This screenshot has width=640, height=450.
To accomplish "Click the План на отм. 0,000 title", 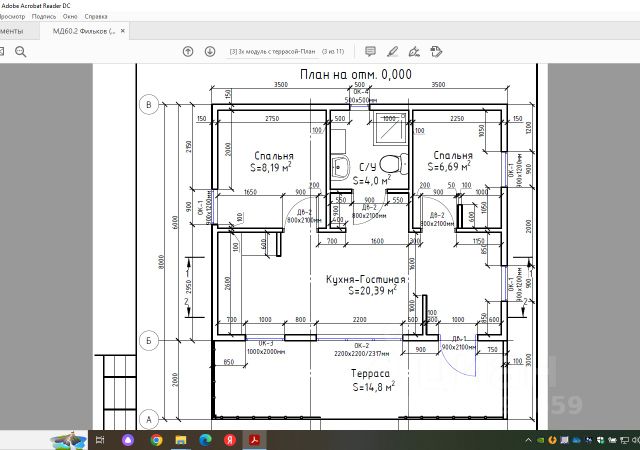I will tap(356, 74).
